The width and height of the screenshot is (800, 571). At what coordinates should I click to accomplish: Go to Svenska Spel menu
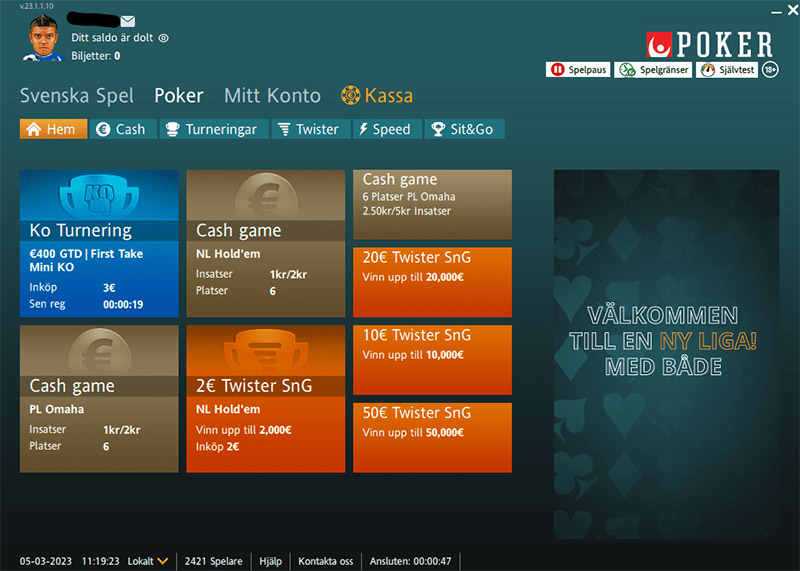[77, 96]
